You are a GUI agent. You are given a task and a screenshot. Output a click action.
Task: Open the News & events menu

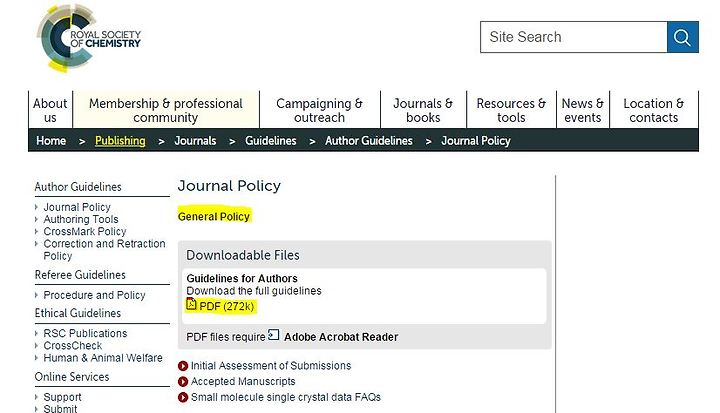coord(583,110)
